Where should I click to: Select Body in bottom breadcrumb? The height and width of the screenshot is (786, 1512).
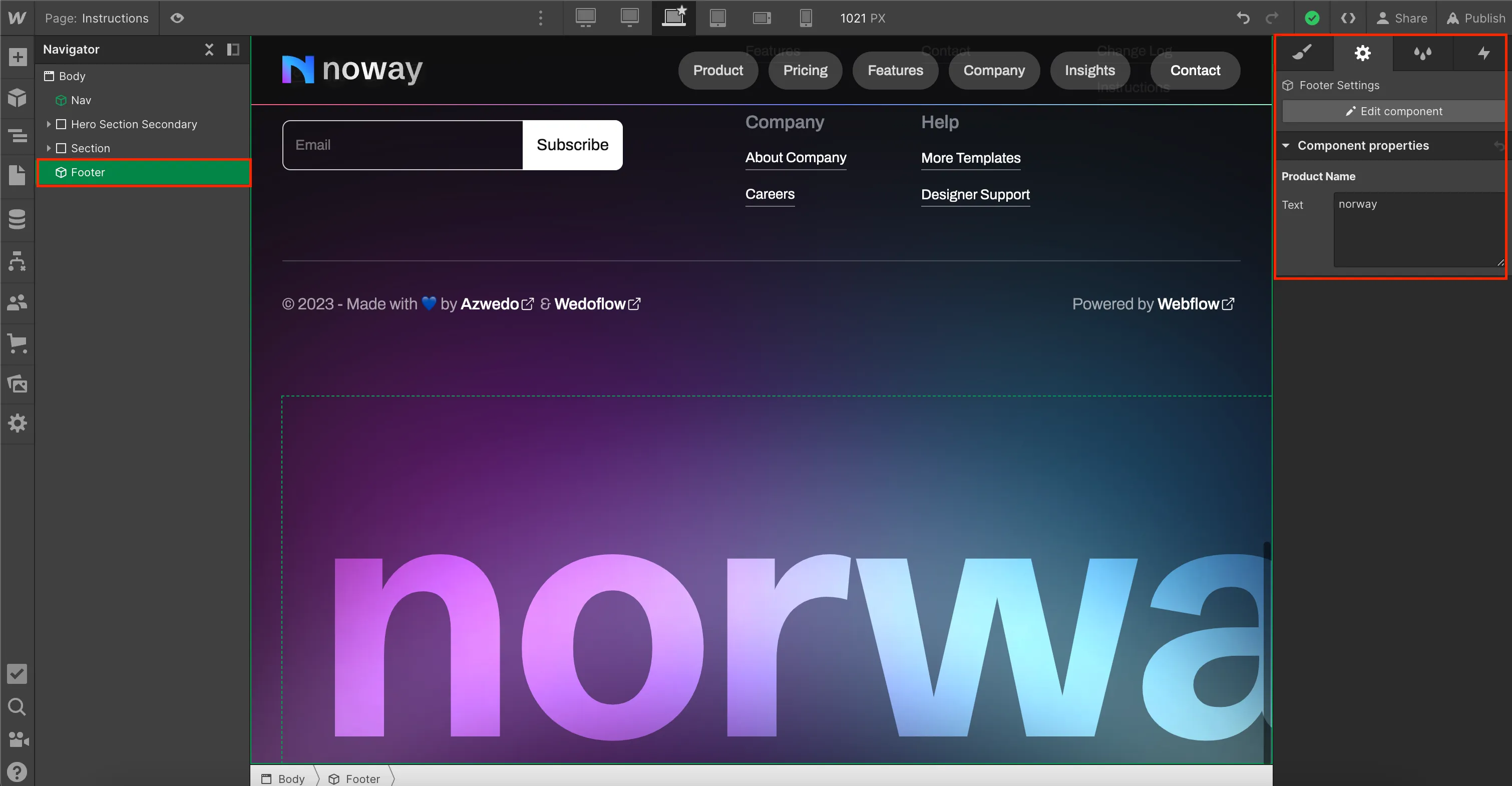(x=283, y=779)
